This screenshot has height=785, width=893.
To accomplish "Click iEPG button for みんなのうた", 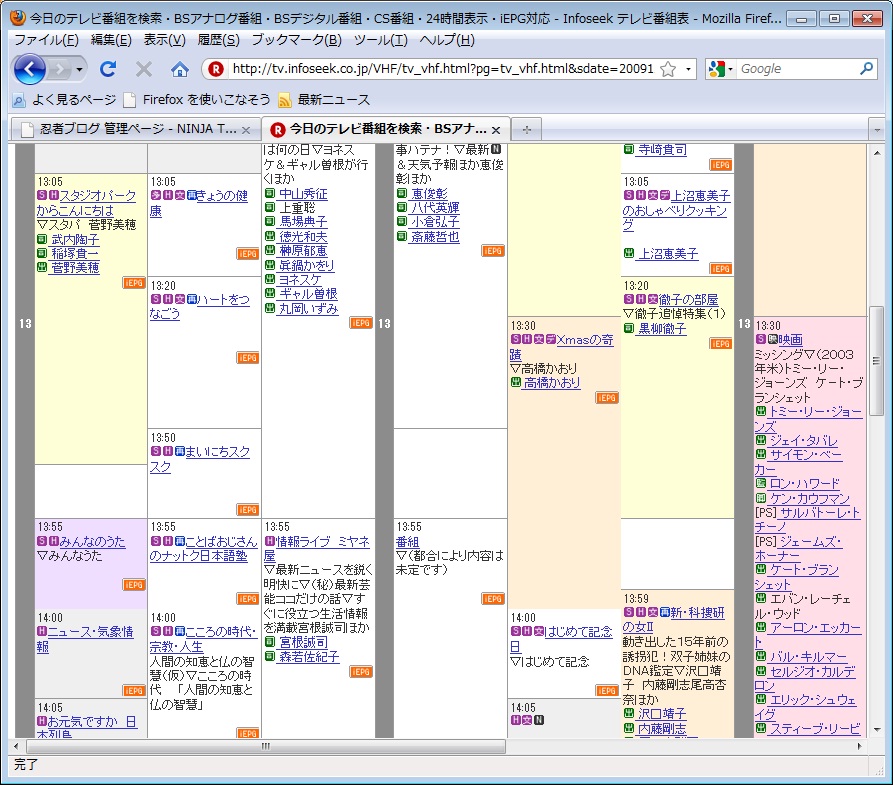I will [134, 584].
